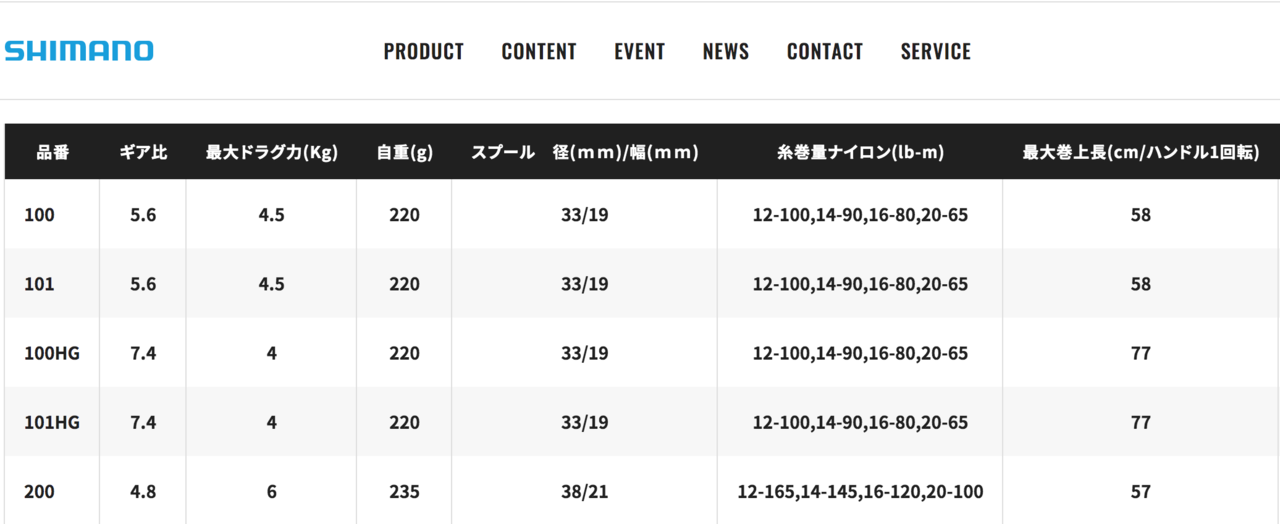Select the 100HG model cell
The height and width of the screenshot is (524, 1280).
point(52,353)
